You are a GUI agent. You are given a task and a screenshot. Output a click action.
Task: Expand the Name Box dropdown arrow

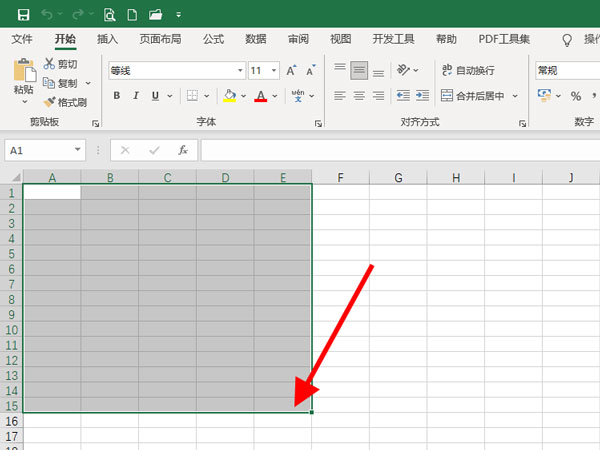[x=79, y=150]
